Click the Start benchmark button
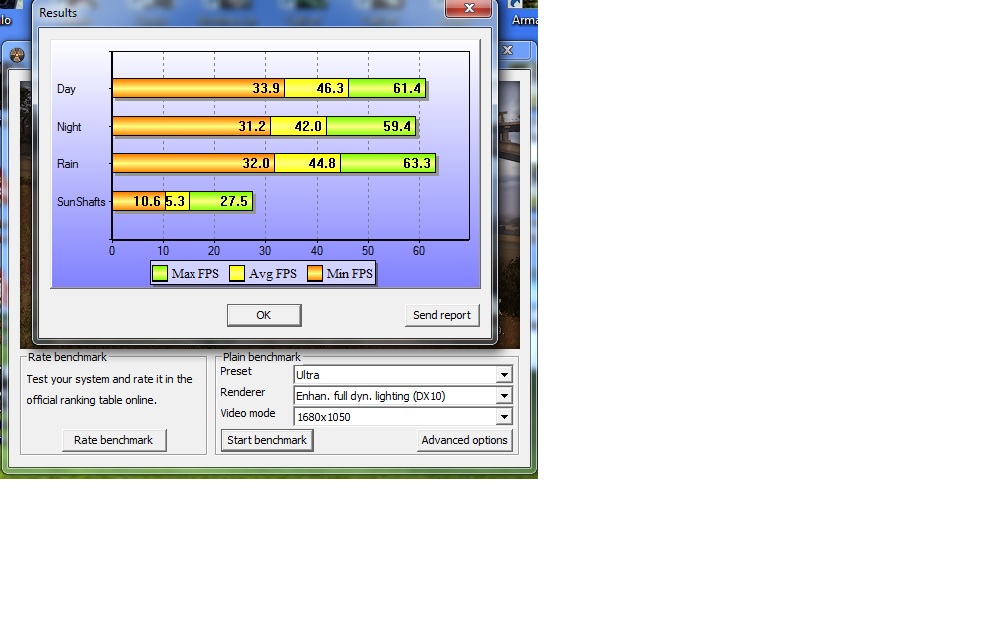 pos(267,440)
